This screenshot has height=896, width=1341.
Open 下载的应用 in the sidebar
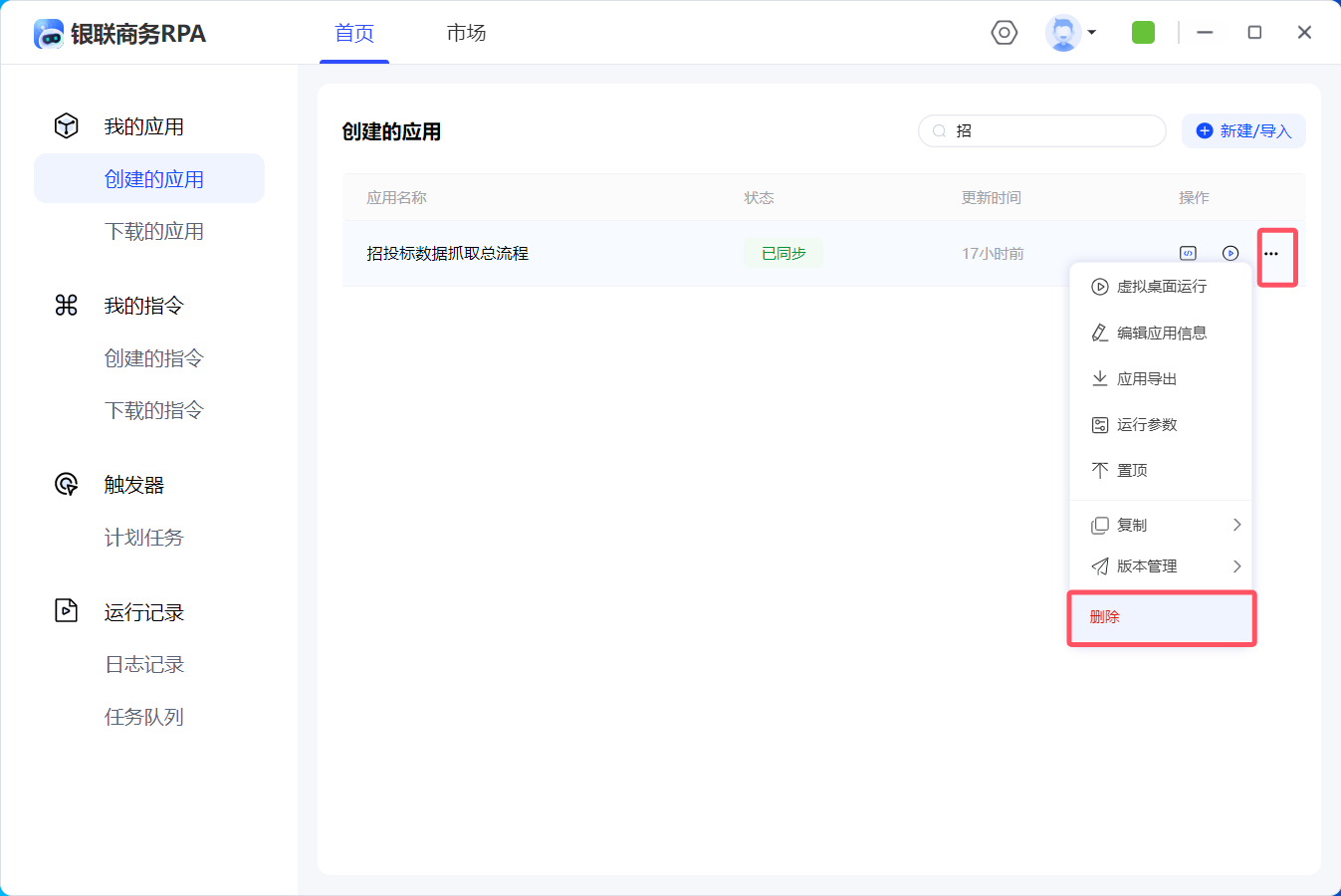[x=154, y=231]
